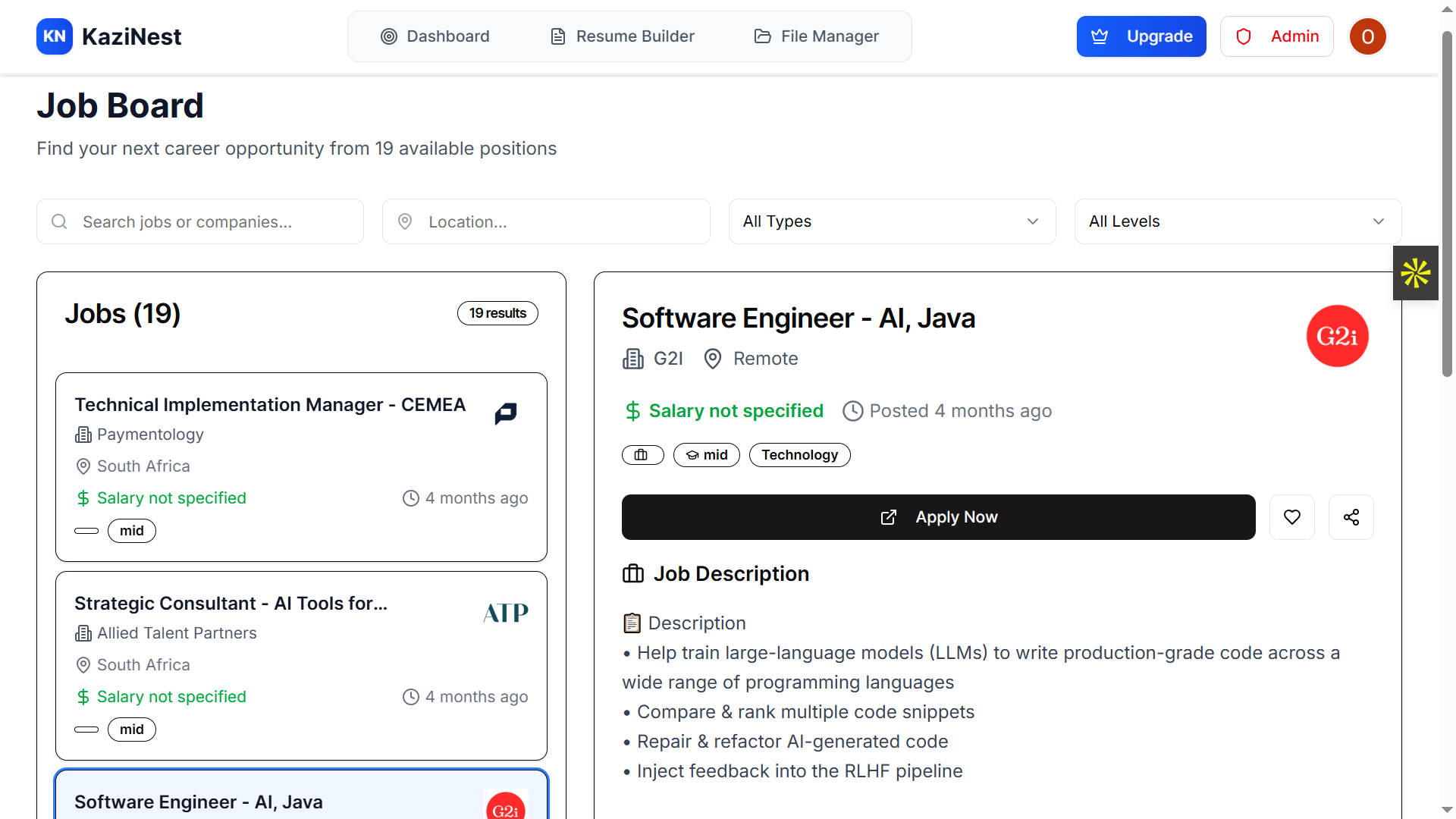Open the Admin panel button
Image resolution: width=1456 pixels, height=819 pixels.
pyautogui.click(x=1276, y=36)
